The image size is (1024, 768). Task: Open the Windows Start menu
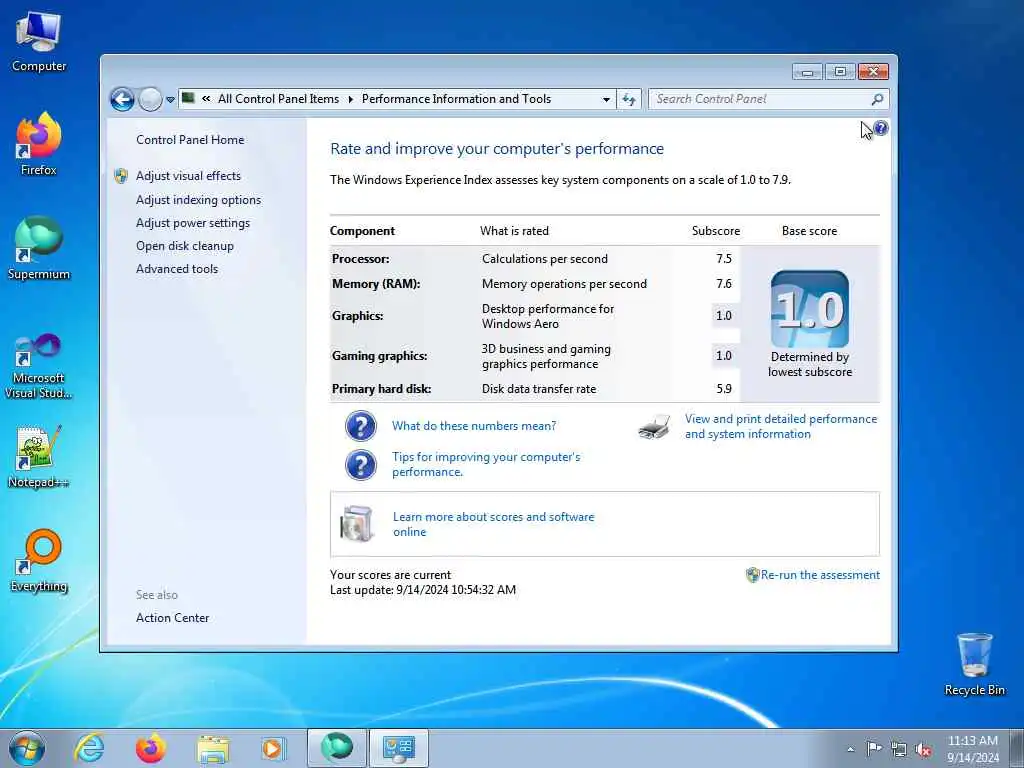click(27, 748)
